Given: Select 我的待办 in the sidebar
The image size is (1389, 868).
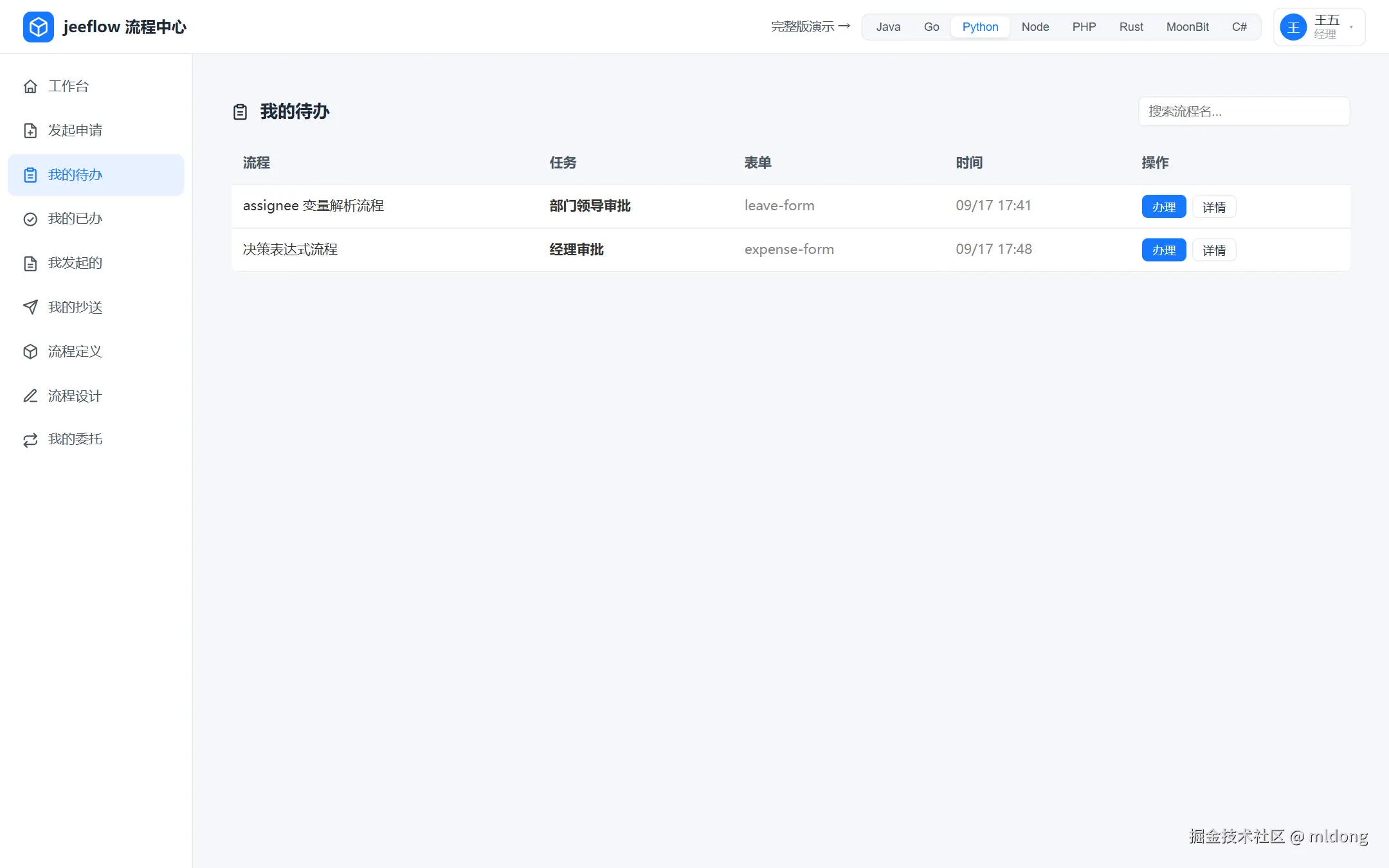Looking at the screenshot, I should coord(96,175).
